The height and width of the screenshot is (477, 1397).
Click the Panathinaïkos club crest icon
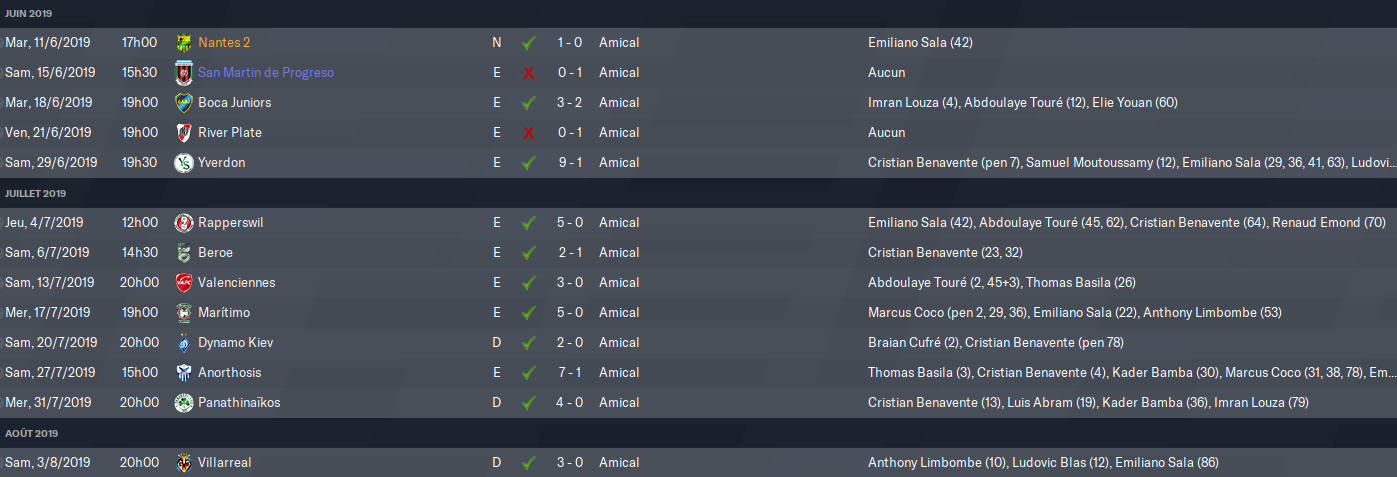coord(183,403)
